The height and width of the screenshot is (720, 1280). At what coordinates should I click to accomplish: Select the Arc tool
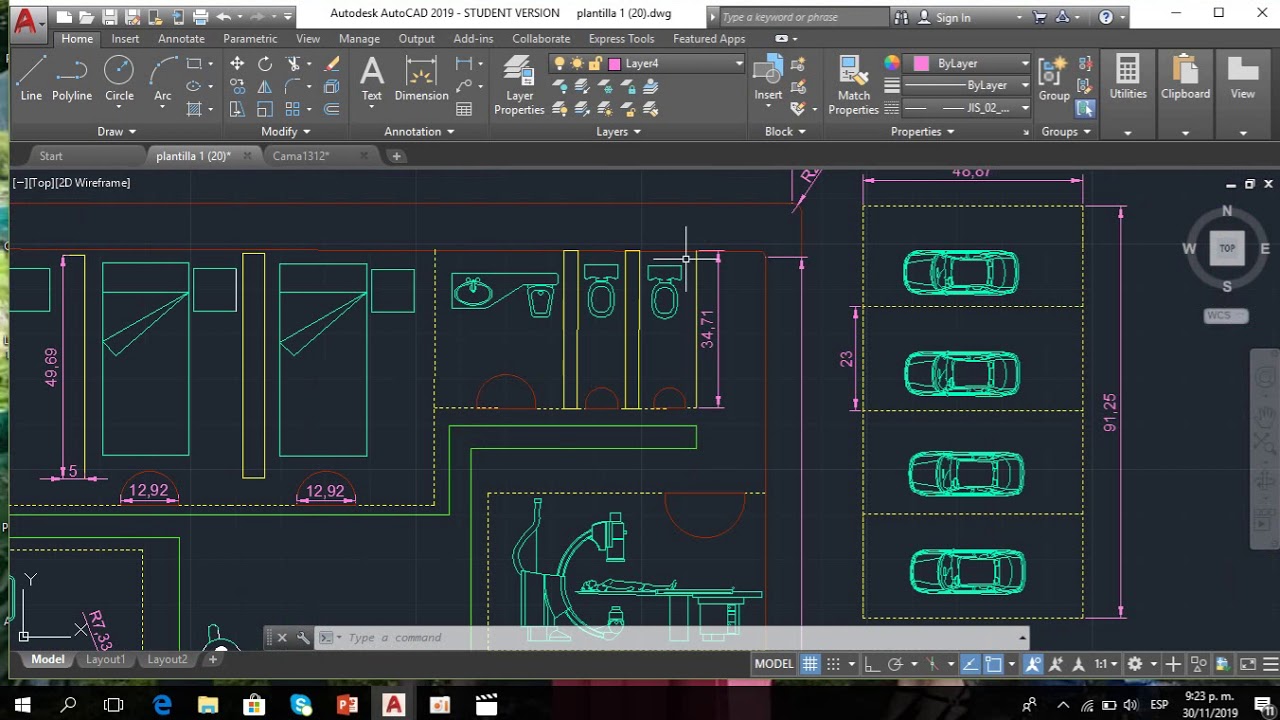click(x=162, y=79)
